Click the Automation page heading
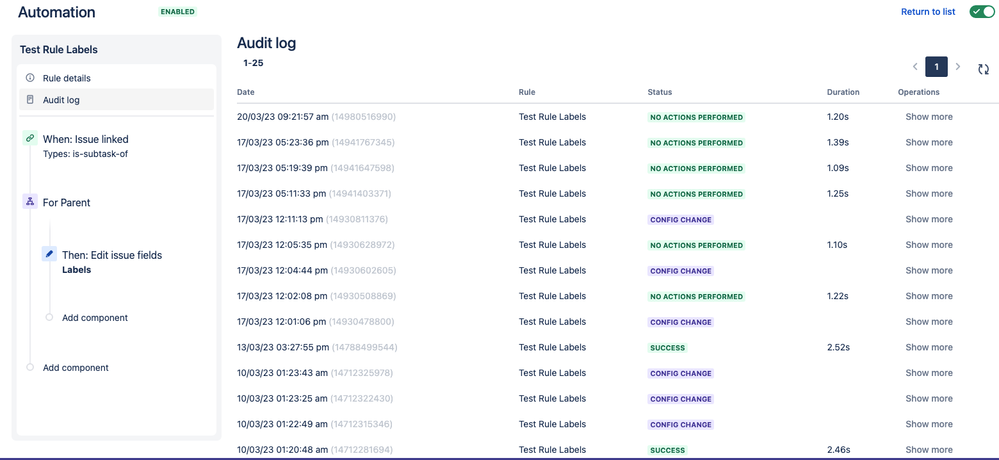The image size is (999, 460). point(57,12)
